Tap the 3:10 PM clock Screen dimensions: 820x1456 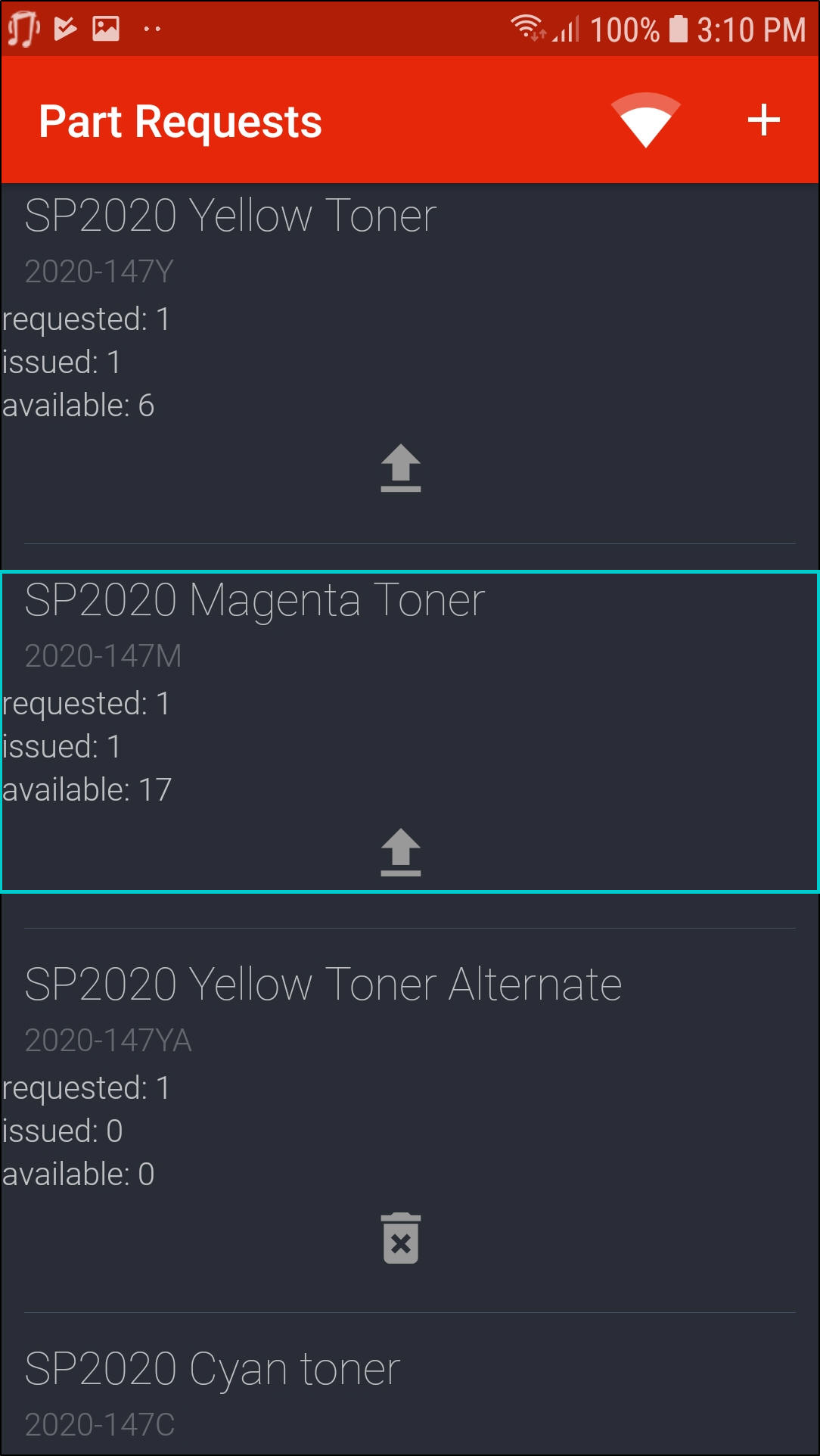[750, 30]
